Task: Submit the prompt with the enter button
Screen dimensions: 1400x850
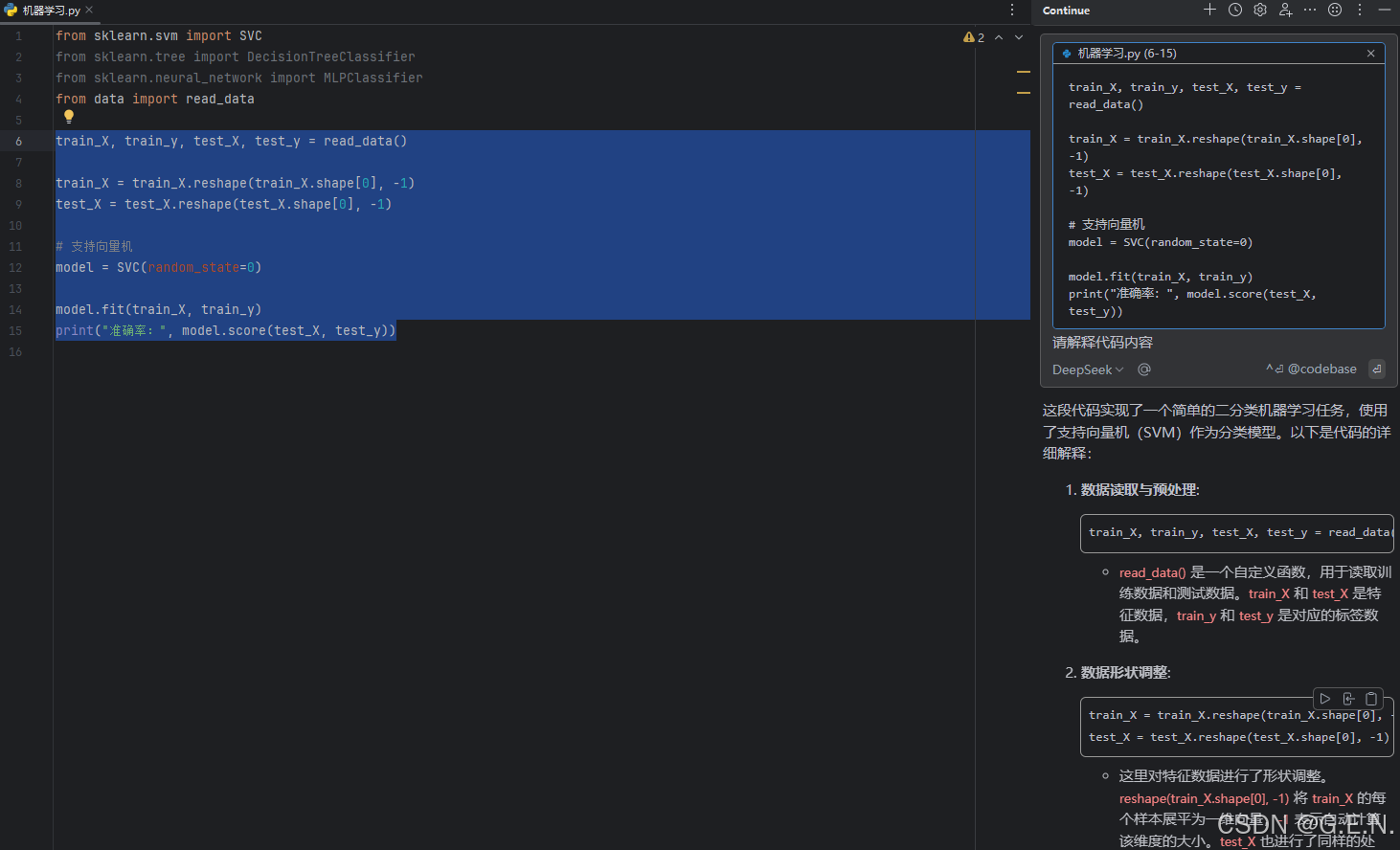Action: click(1377, 369)
